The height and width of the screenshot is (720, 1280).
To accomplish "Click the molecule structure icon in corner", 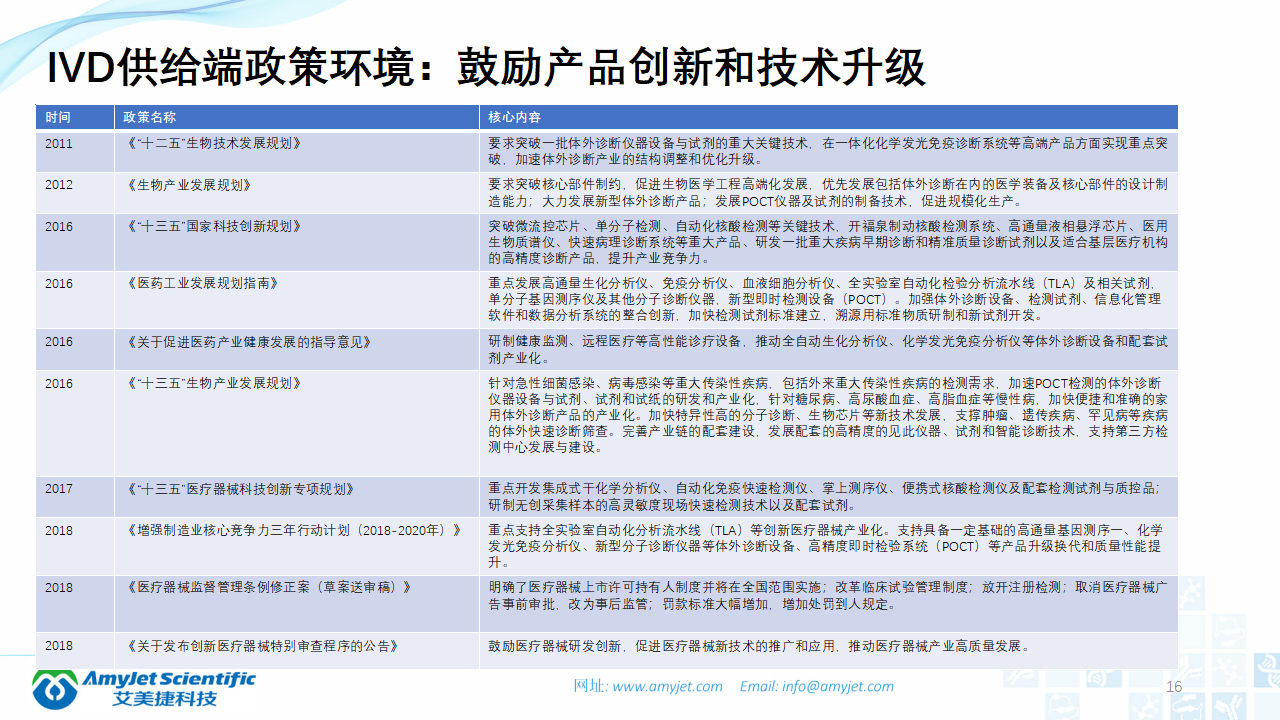I will tap(1192, 592).
